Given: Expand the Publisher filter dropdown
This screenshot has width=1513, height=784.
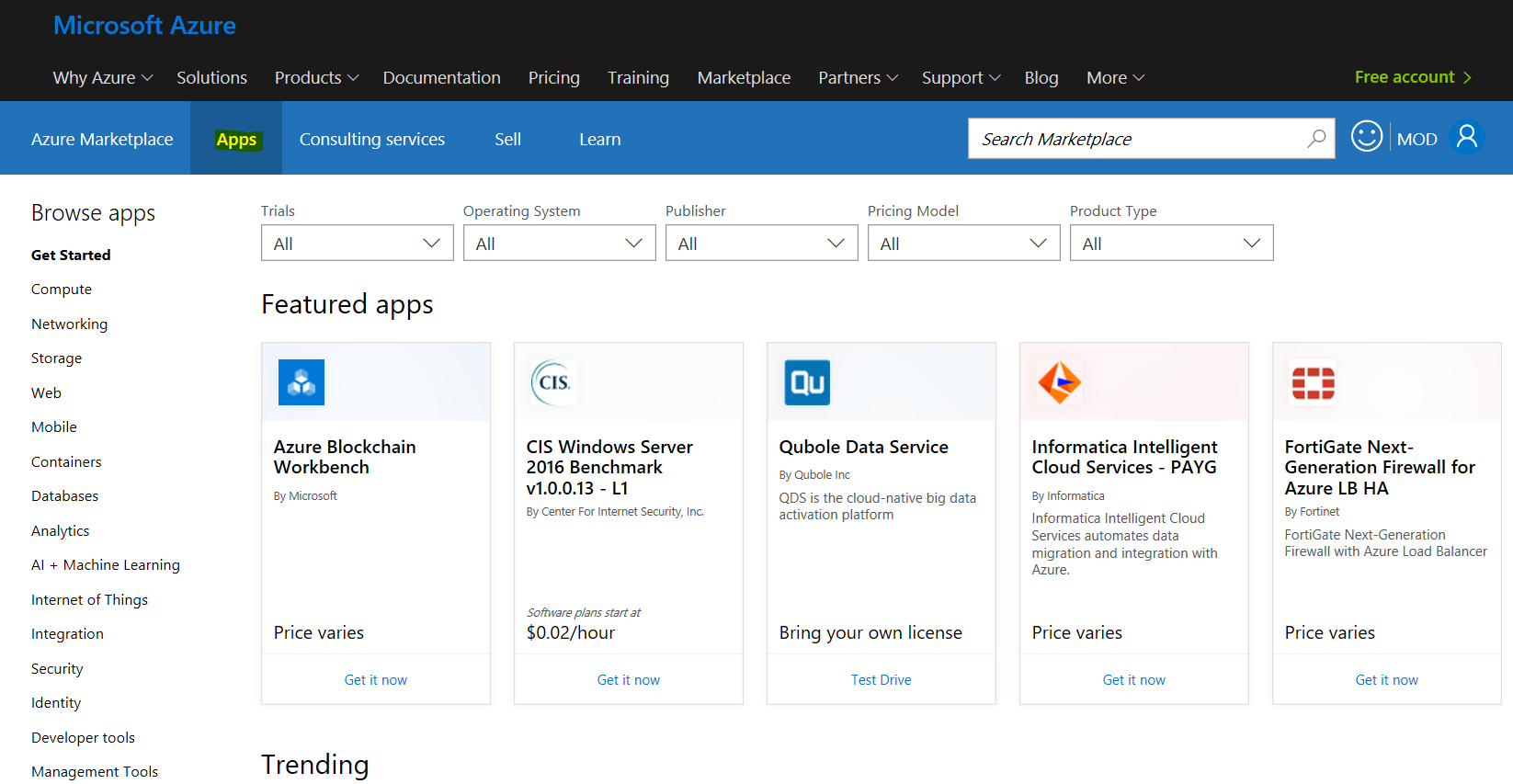Looking at the screenshot, I should click(x=761, y=244).
